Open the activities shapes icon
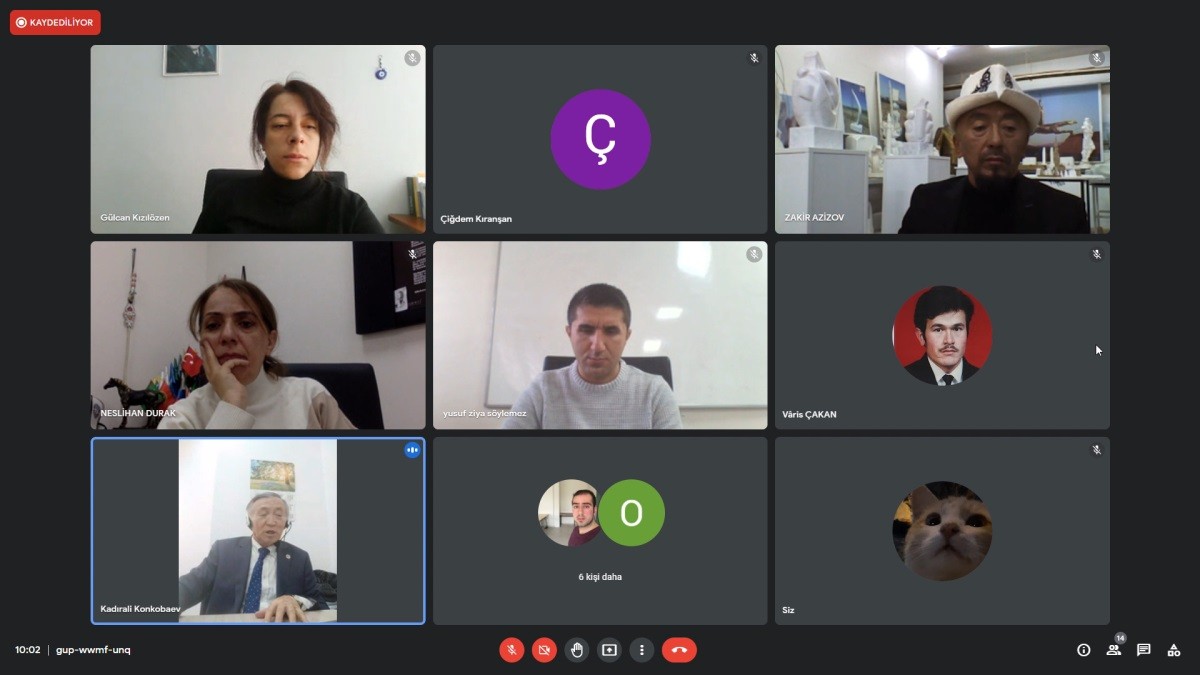1200x675 pixels. tap(1174, 650)
